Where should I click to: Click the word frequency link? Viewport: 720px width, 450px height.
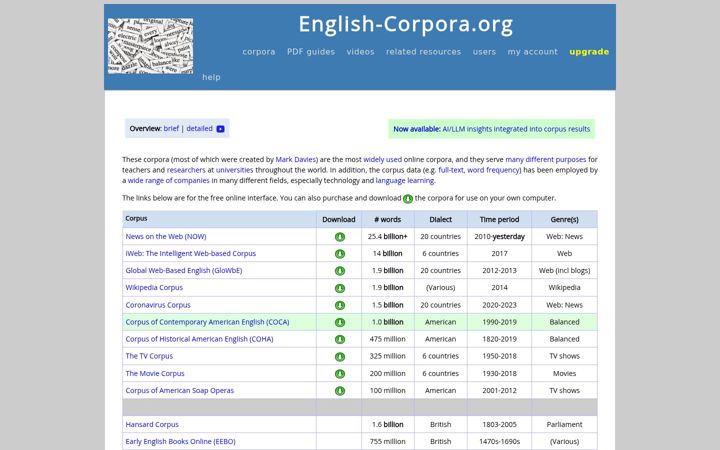pyautogui.click(x=493, y=170)
